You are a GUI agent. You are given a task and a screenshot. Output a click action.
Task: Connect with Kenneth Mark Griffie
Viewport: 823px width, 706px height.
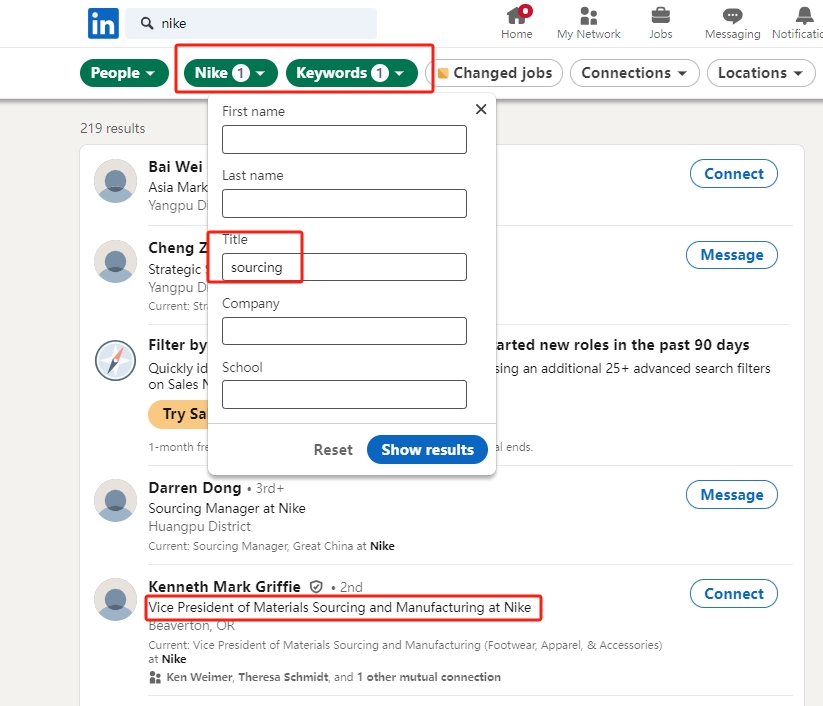point(733,594)
